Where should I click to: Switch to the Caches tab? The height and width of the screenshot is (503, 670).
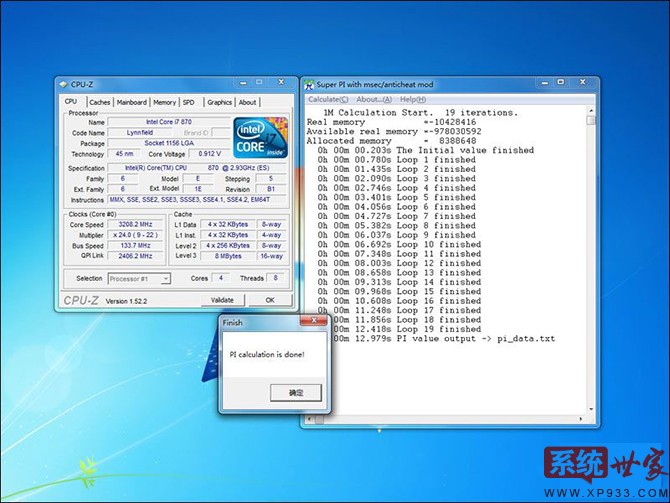pyautogui.click(x=99, y=102)
